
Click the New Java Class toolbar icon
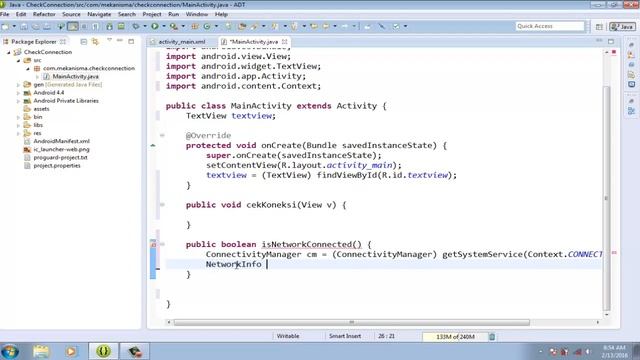point(207,27)
